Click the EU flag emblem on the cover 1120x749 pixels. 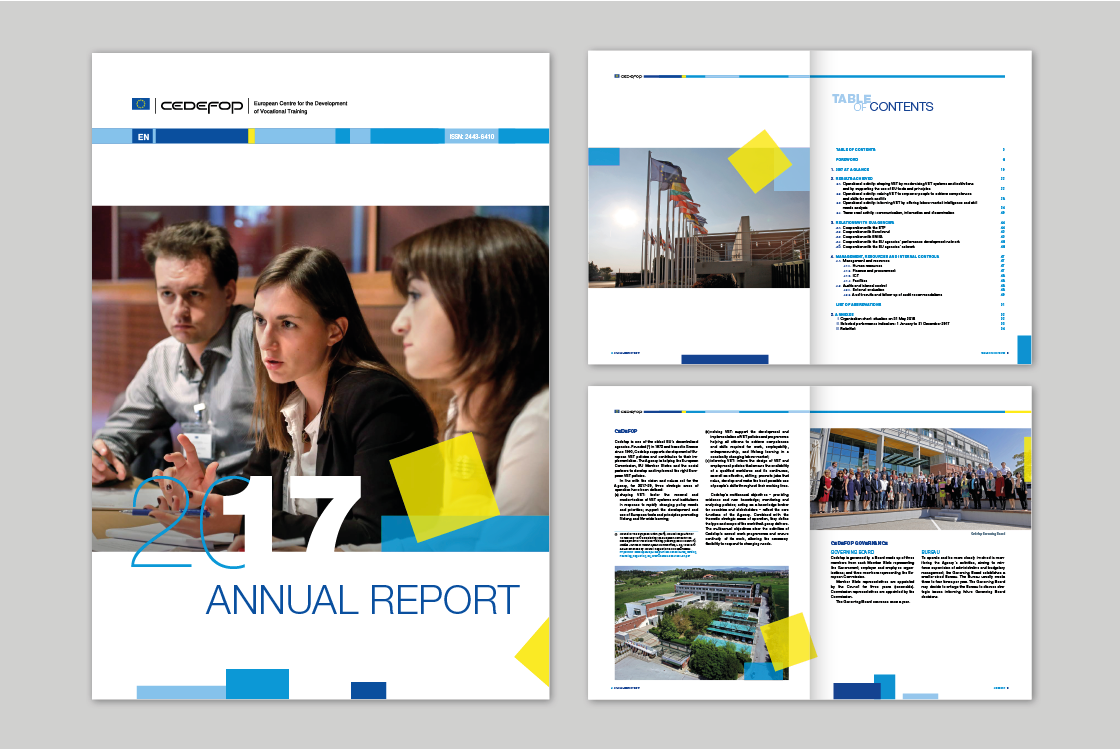pos(141,104)
